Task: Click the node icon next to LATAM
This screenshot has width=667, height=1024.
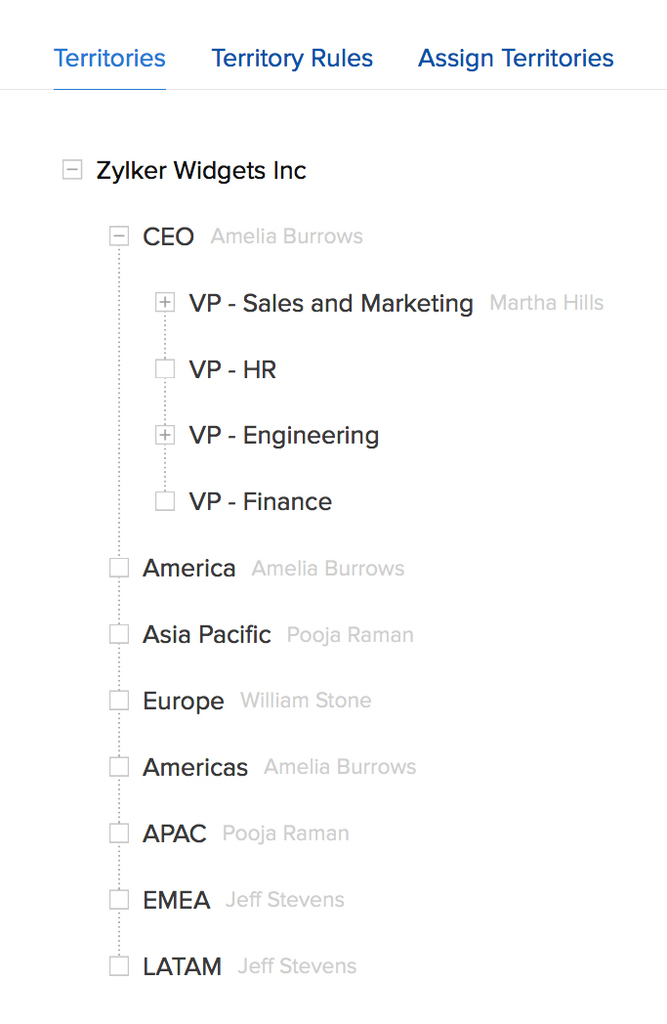Action: coord(119,966)
